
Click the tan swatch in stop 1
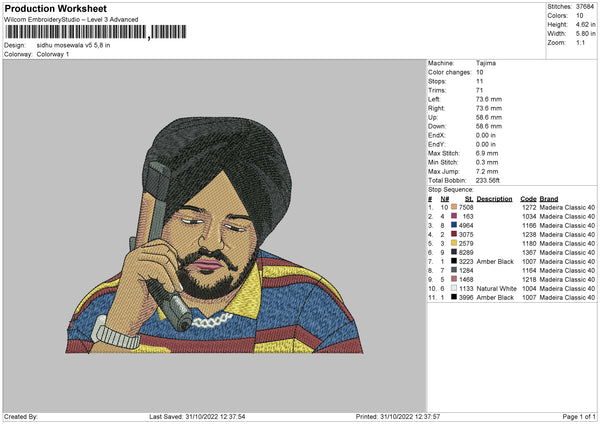(454, 207)
